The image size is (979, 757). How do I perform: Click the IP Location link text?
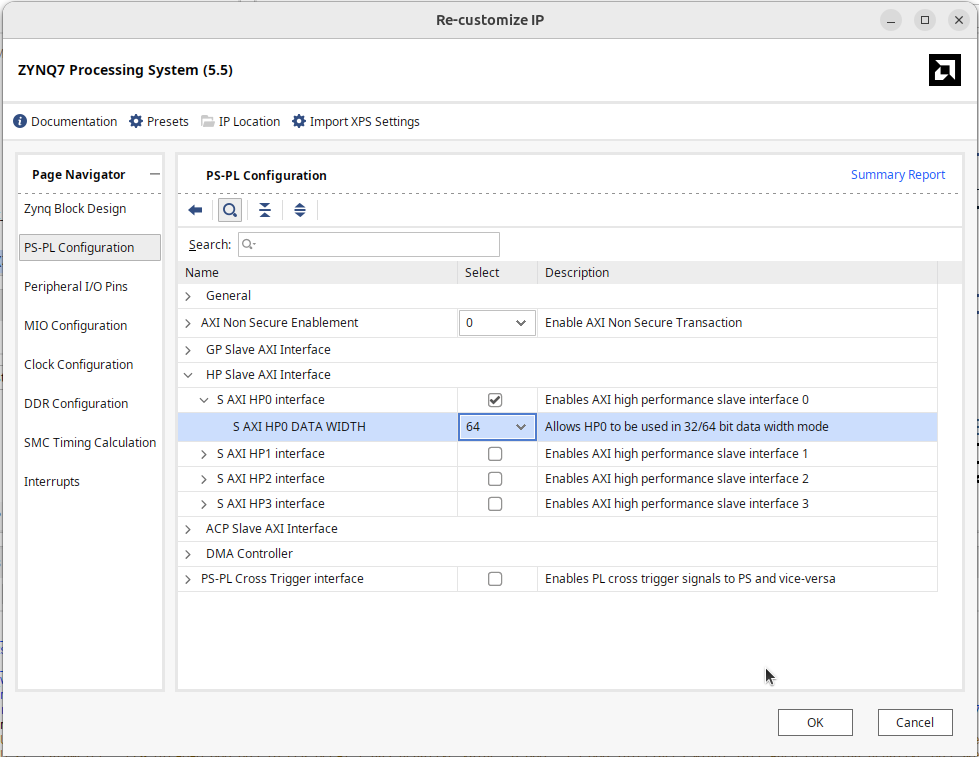(249, 121)
